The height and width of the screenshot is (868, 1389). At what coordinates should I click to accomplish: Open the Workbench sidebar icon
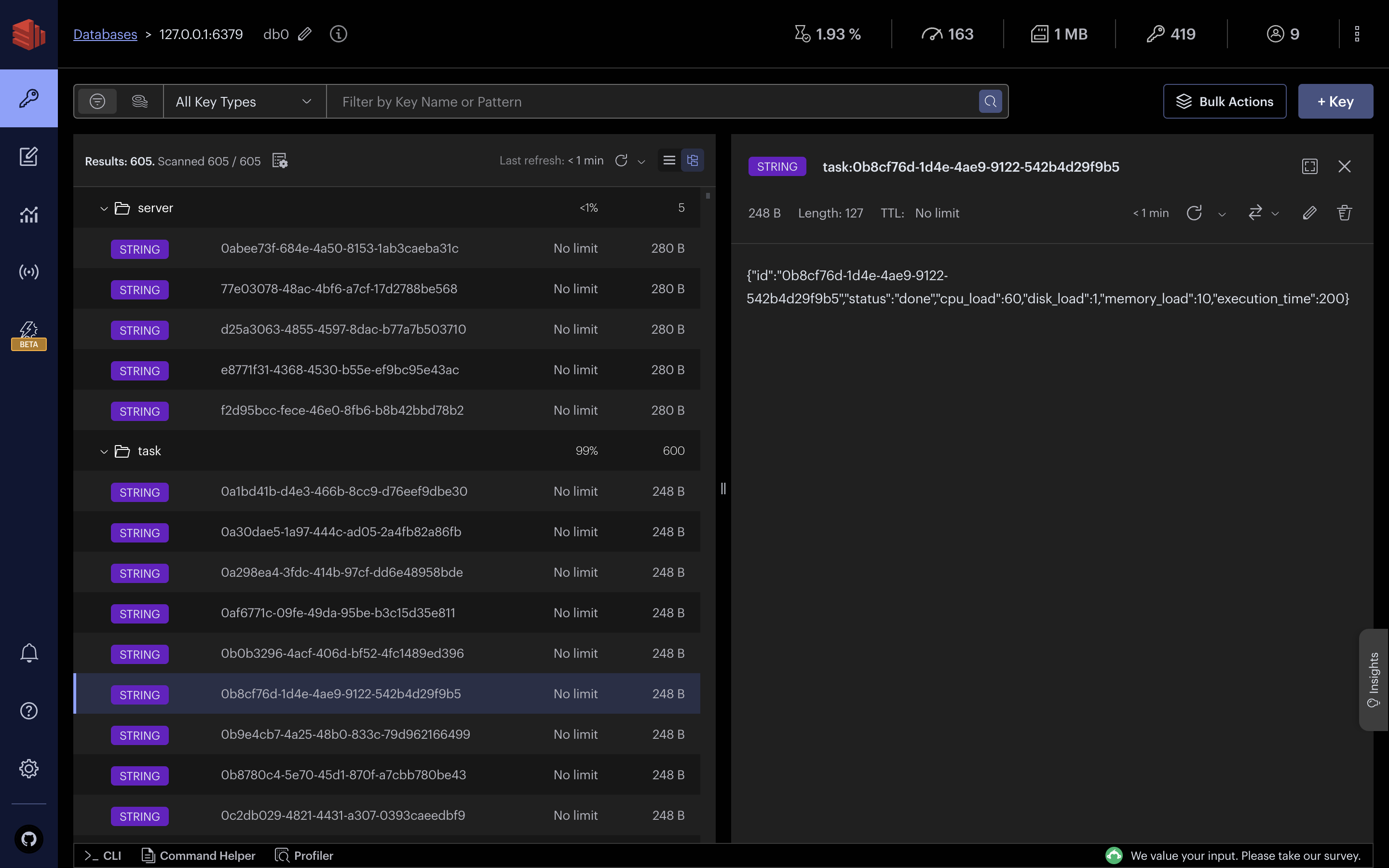[29, 156]
